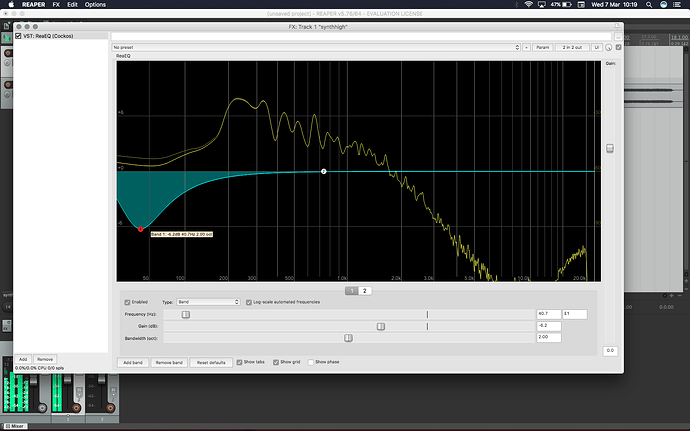
Task: Open the REAPER application menu
Action: (33, 4)
